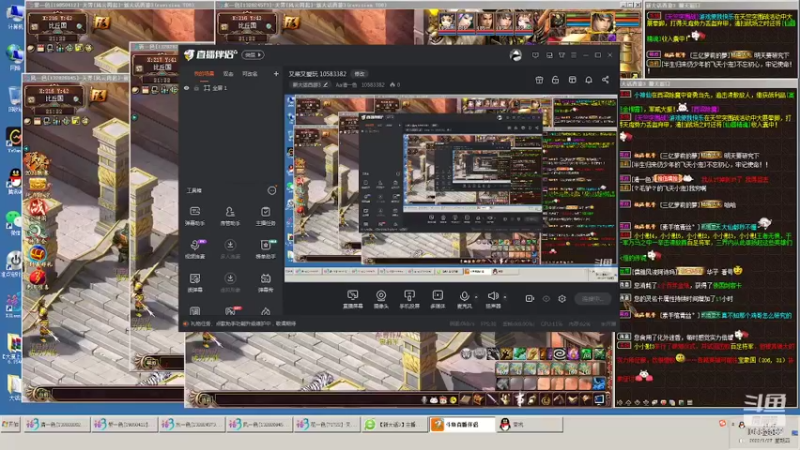This screenshot has width=800, height=450.
Task: Add a phone screen-cast source
Action: click(x=409, y=299)
